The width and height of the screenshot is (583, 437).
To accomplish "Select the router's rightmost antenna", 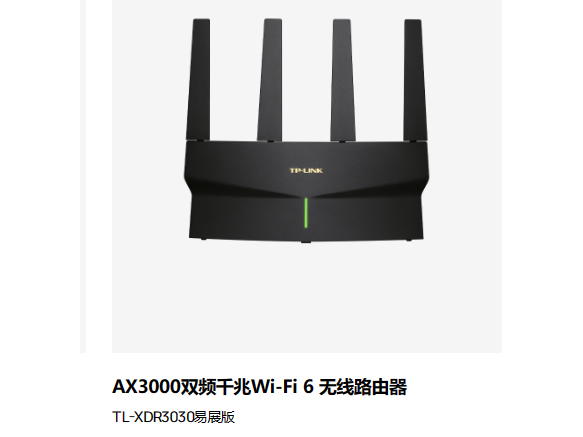I will coord(414,80).
